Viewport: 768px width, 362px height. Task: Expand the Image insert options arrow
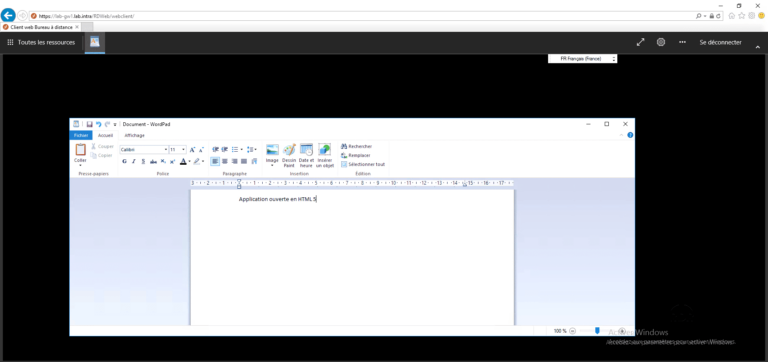point(272,165)
